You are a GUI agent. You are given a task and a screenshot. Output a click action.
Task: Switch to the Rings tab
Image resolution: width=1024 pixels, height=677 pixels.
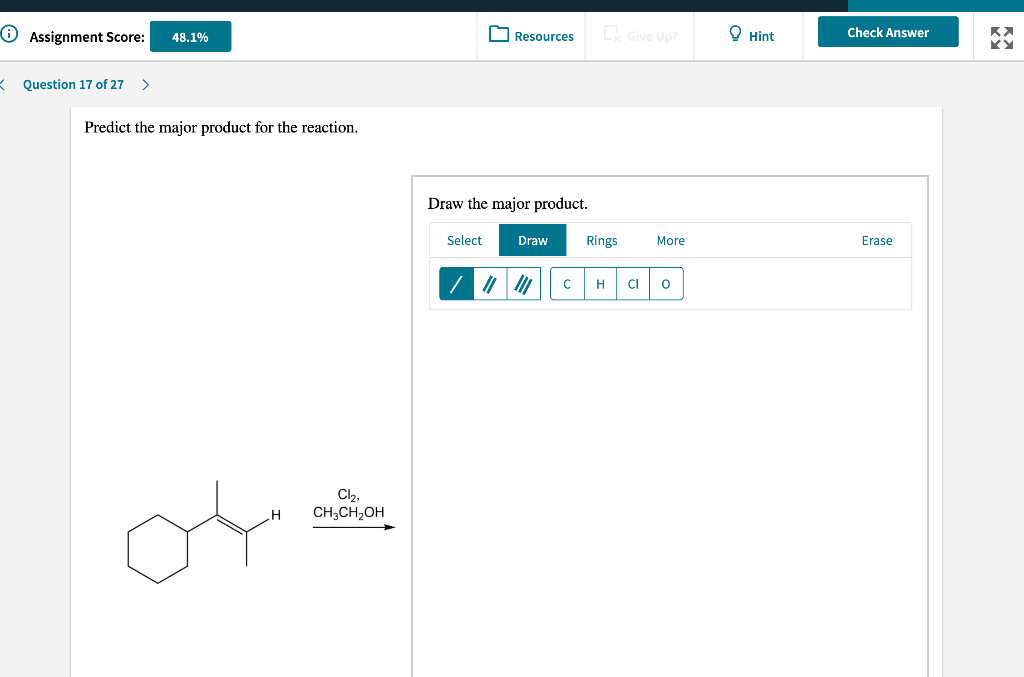[x=601, y=240]
